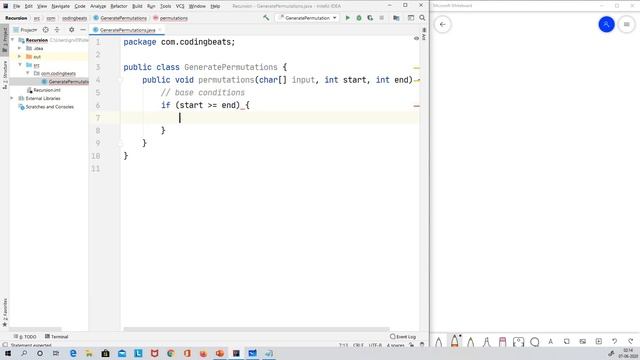640x360 pixels.
Task: Click the Stop icon in run toolbar
Action: (x=381, y=18)
